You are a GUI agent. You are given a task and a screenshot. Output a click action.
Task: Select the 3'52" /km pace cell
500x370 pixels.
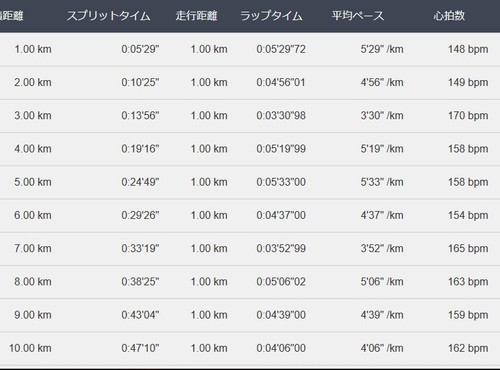(382, 249)
